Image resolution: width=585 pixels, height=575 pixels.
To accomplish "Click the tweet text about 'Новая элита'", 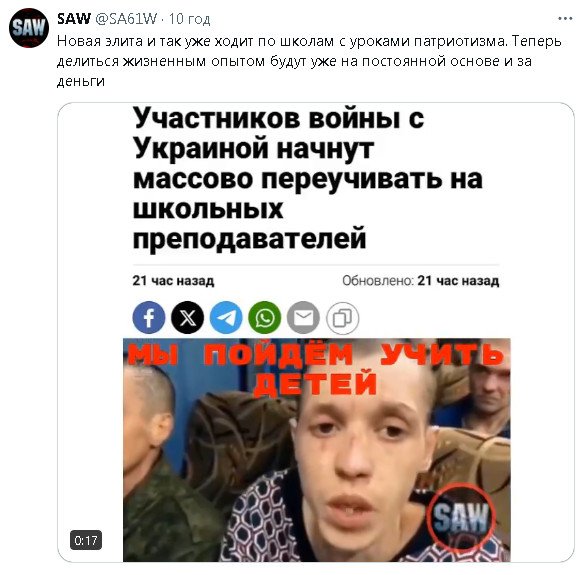I will tap(309, 60).
